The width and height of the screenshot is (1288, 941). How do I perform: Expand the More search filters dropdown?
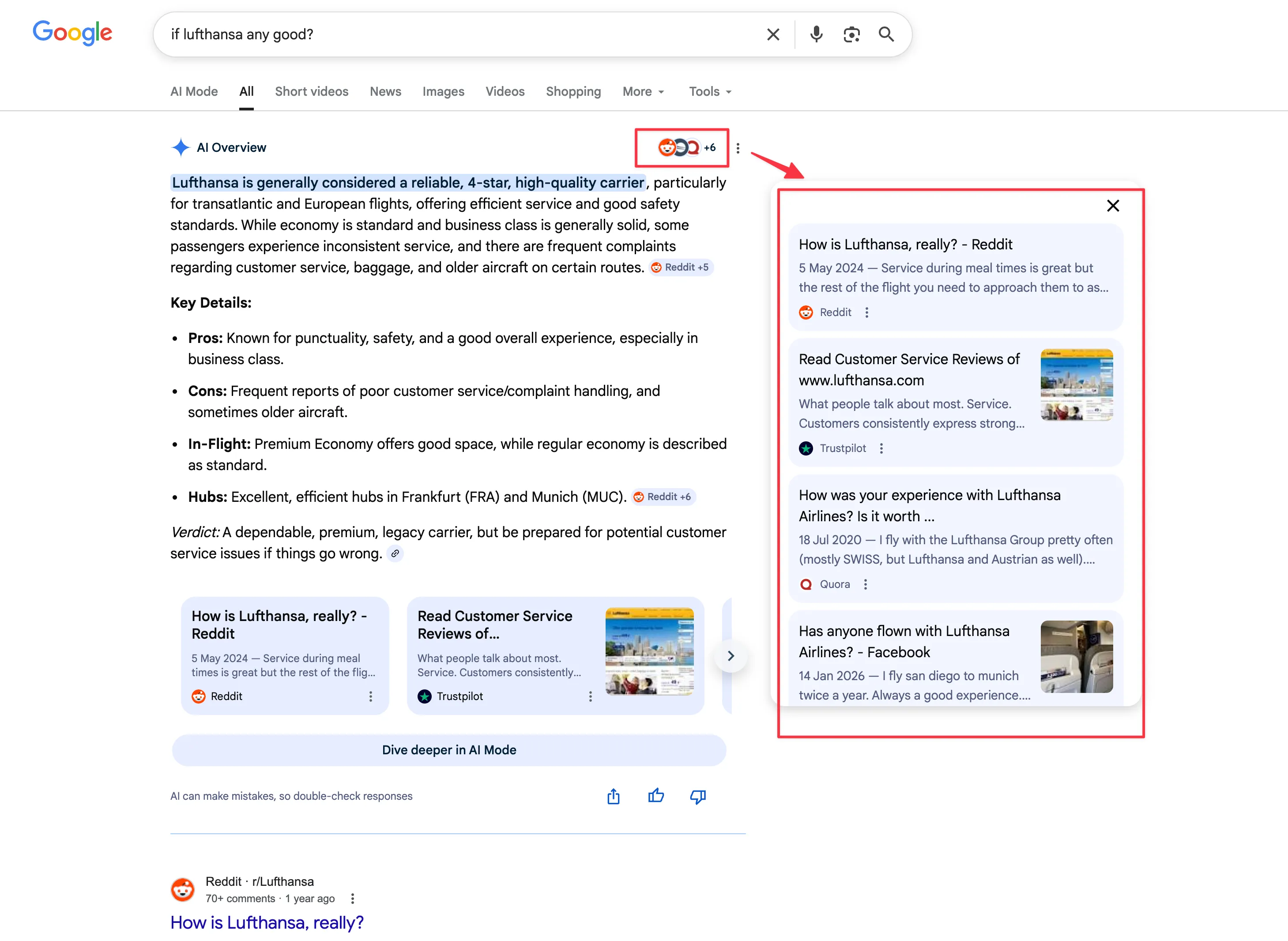[643, 92]
